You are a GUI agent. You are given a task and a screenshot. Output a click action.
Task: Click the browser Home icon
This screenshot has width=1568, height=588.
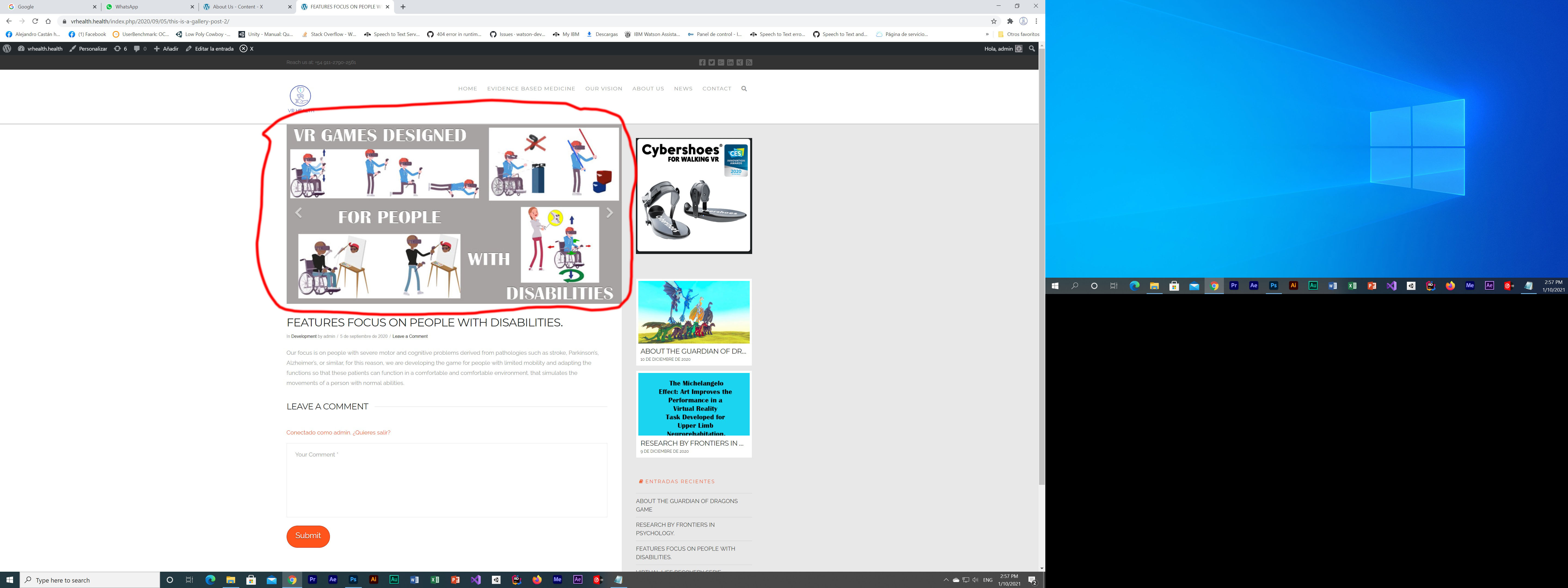pos(48,21)
